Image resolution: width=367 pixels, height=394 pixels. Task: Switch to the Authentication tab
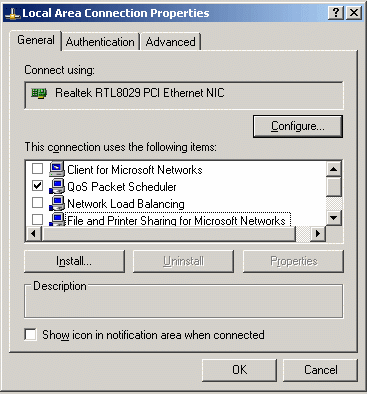click(x=100, y=42)
